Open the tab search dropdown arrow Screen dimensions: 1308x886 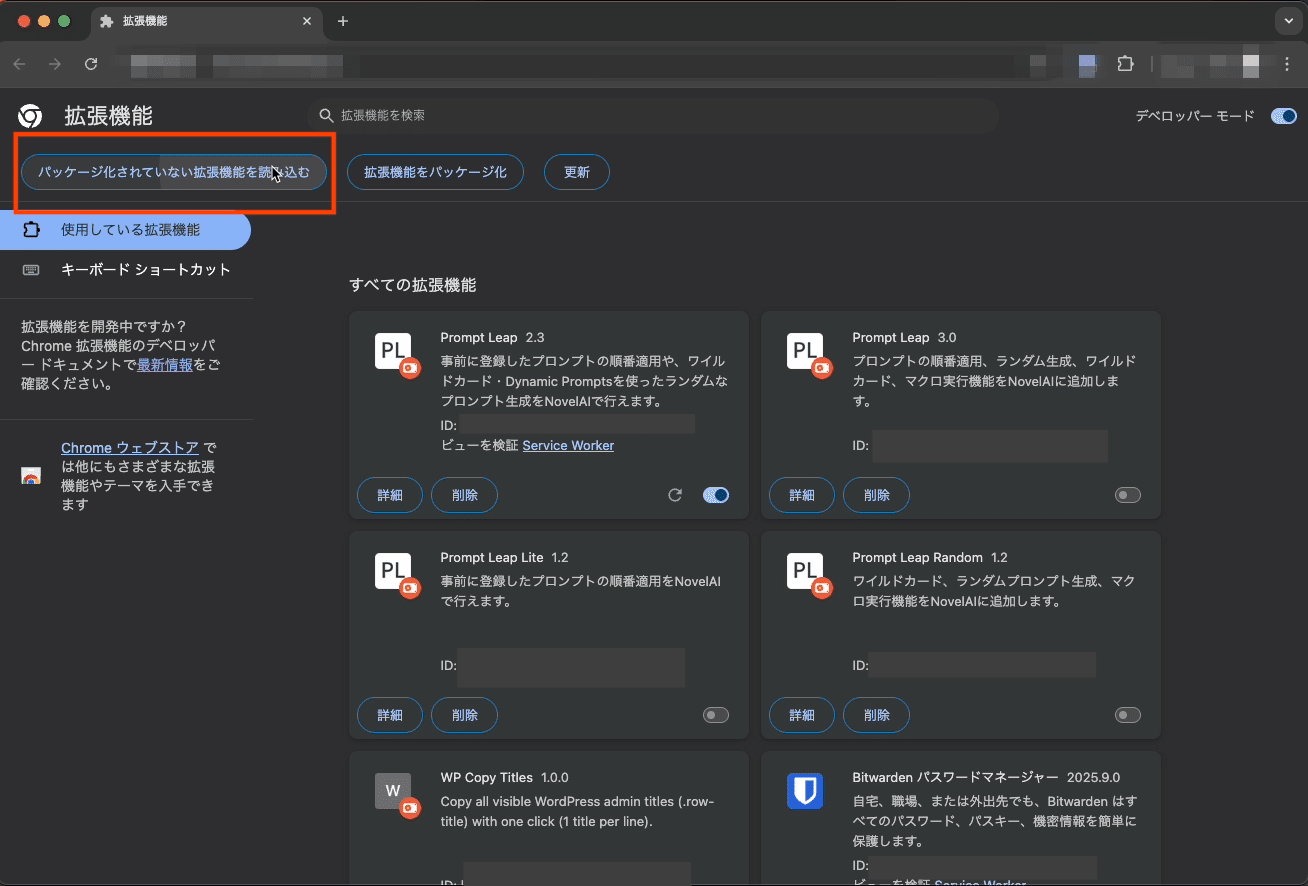[1287, 21]
